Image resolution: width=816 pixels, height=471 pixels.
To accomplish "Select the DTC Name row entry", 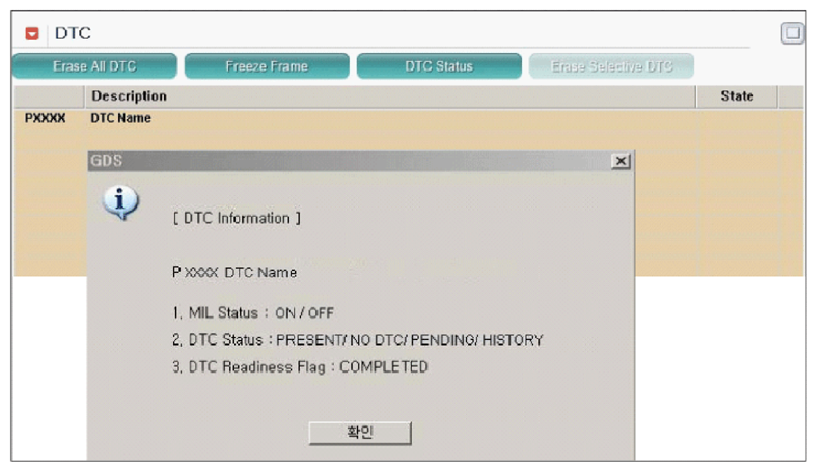I will pos(121,118).
